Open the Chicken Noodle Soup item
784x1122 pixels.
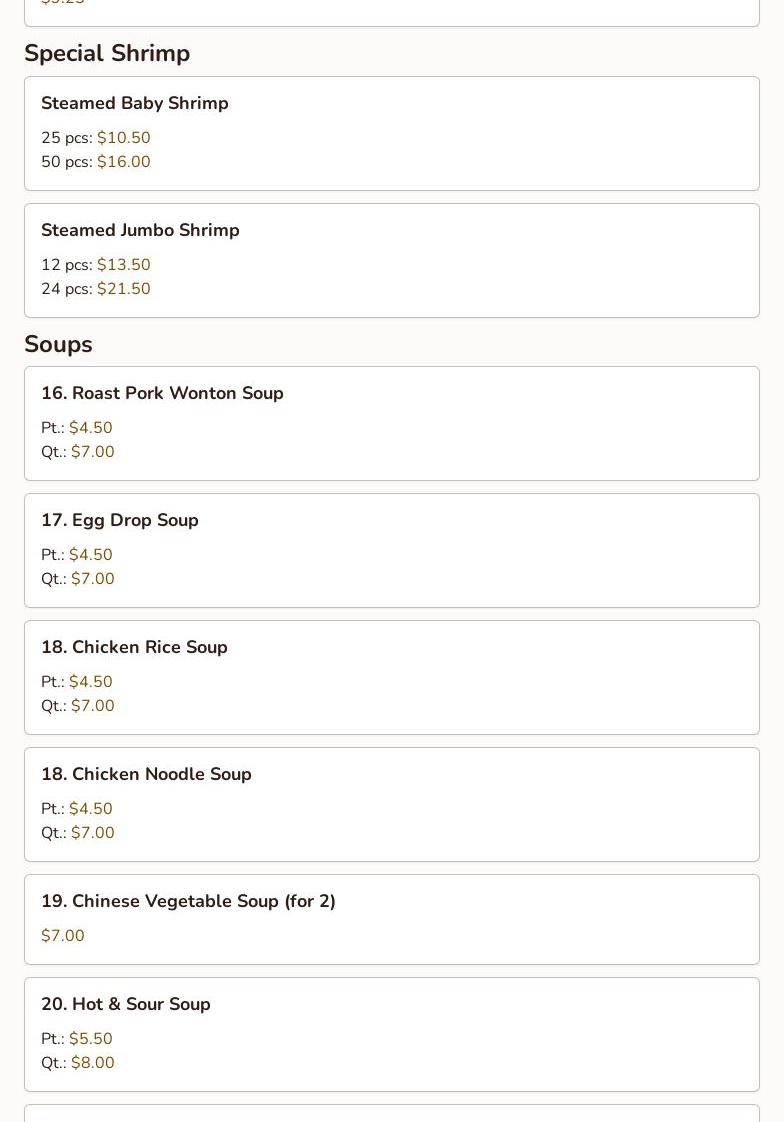tap(146, 774)
